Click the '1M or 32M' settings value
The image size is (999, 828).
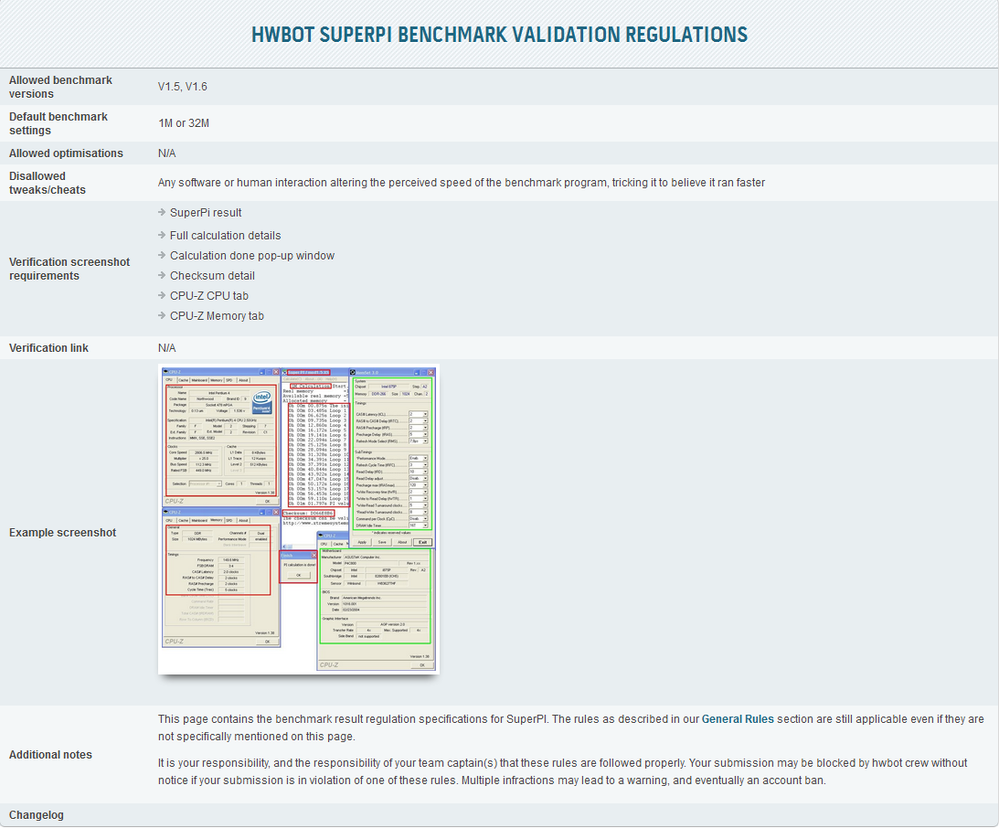tap(183, 123)
